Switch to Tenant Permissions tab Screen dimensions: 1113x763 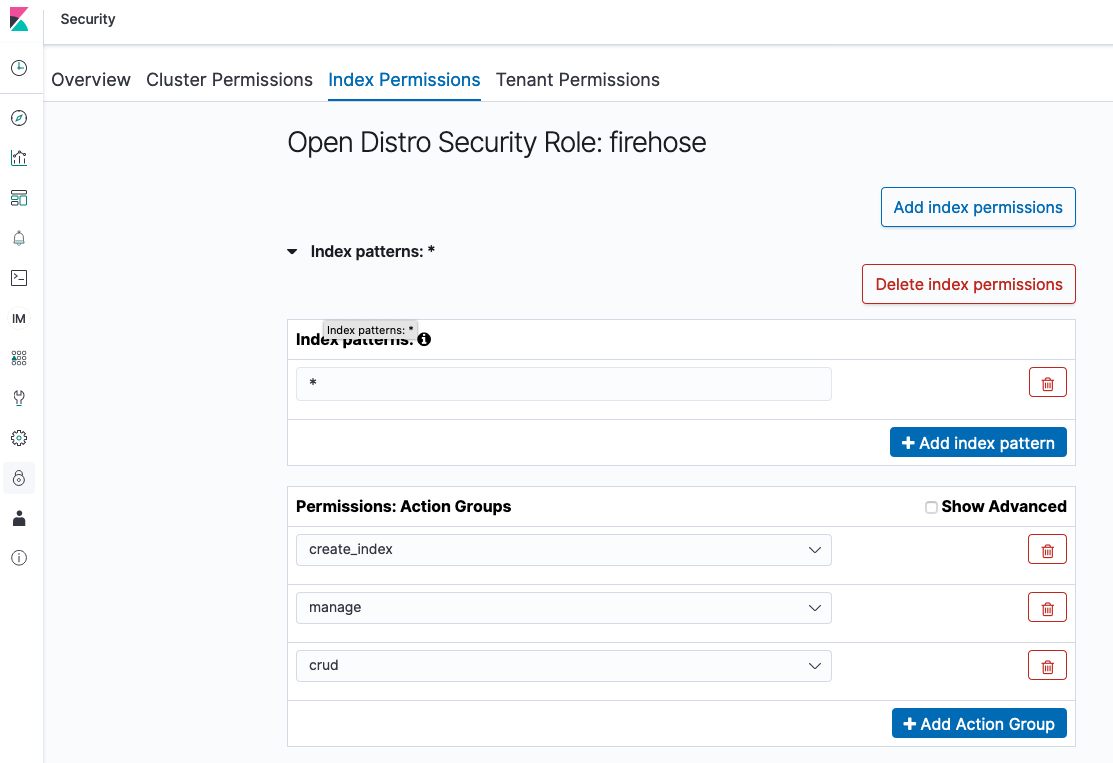[578, 79]
